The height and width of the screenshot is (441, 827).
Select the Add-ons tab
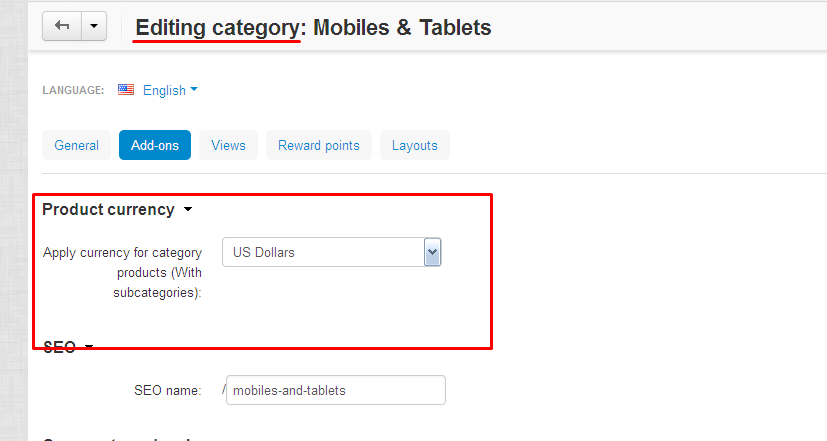[x=155, y=145]
